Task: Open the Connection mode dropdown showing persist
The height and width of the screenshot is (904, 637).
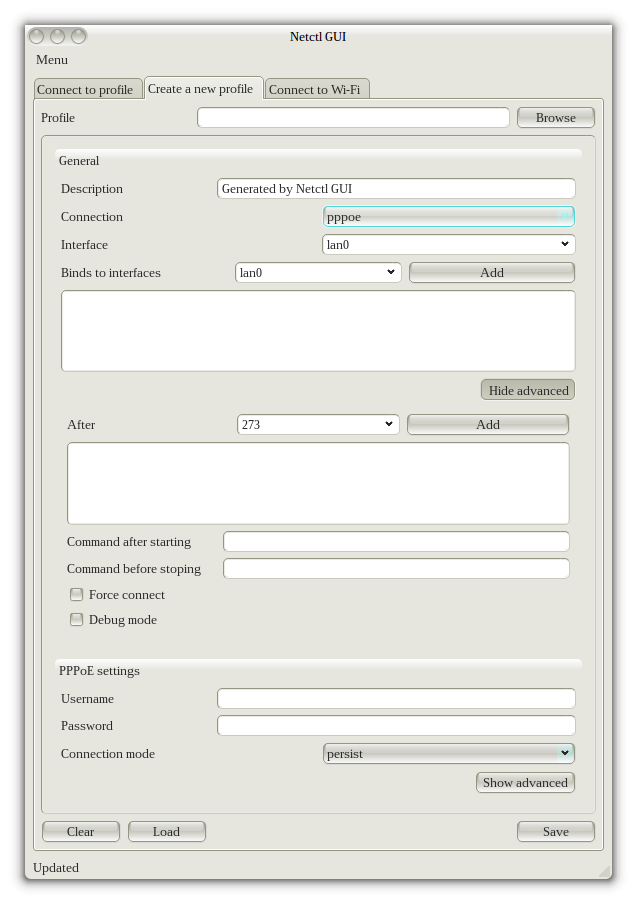Action: (x=448, y=754)
